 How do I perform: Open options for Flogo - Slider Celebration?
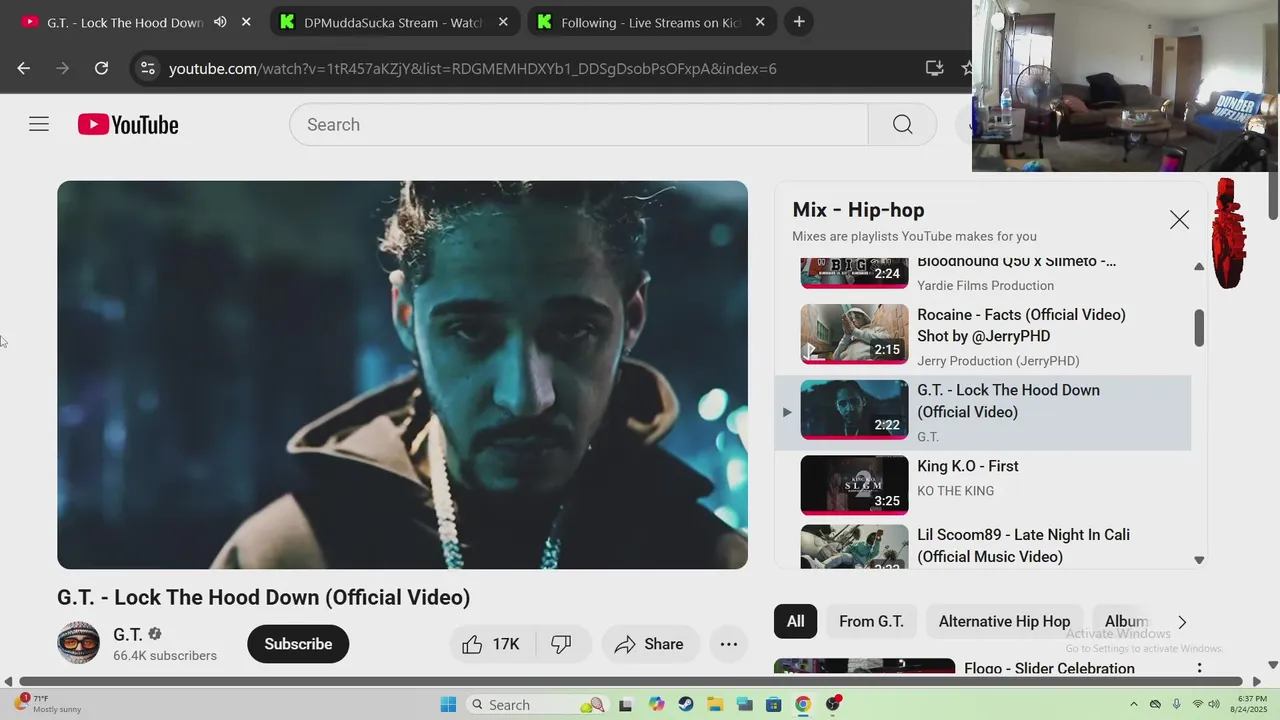click(1199, 668)
